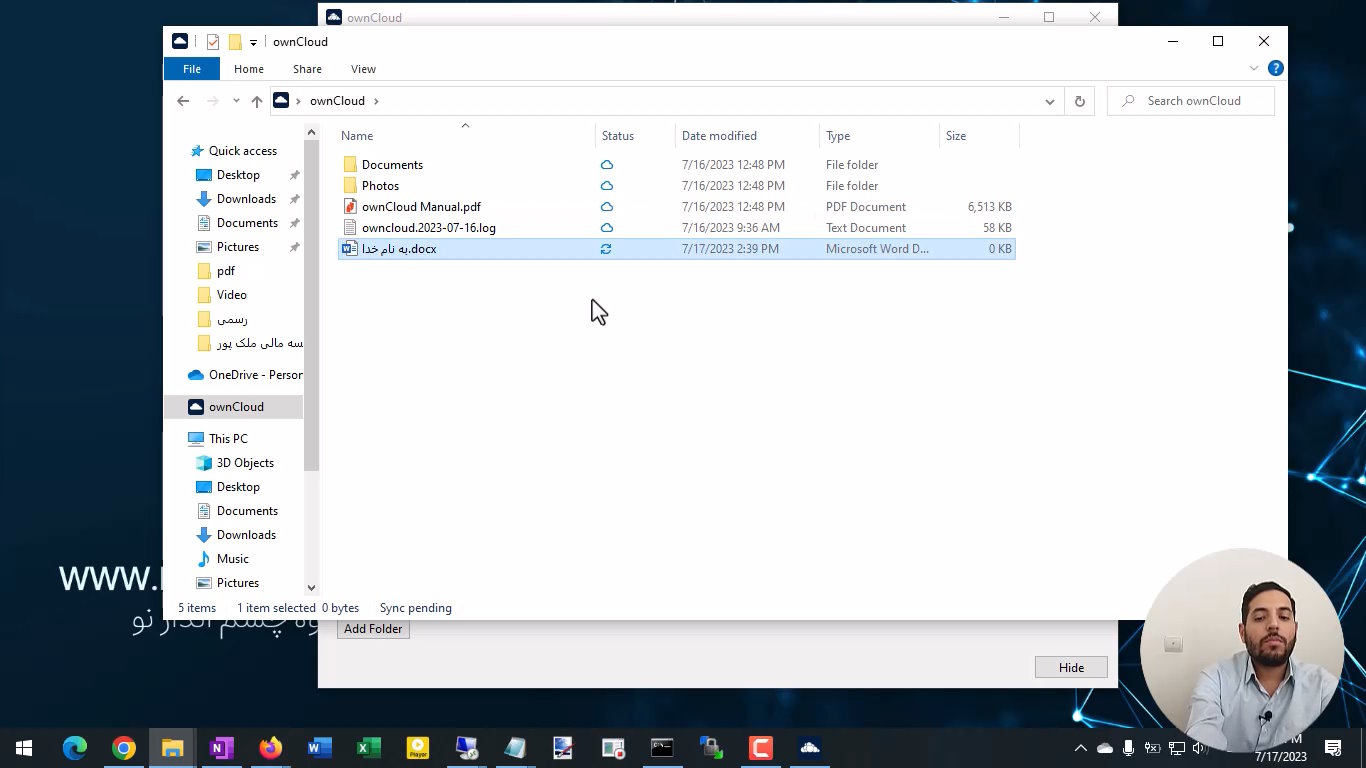Open Explorer Help question mark icon
1366x768 pixels.
pos(1275,69)
